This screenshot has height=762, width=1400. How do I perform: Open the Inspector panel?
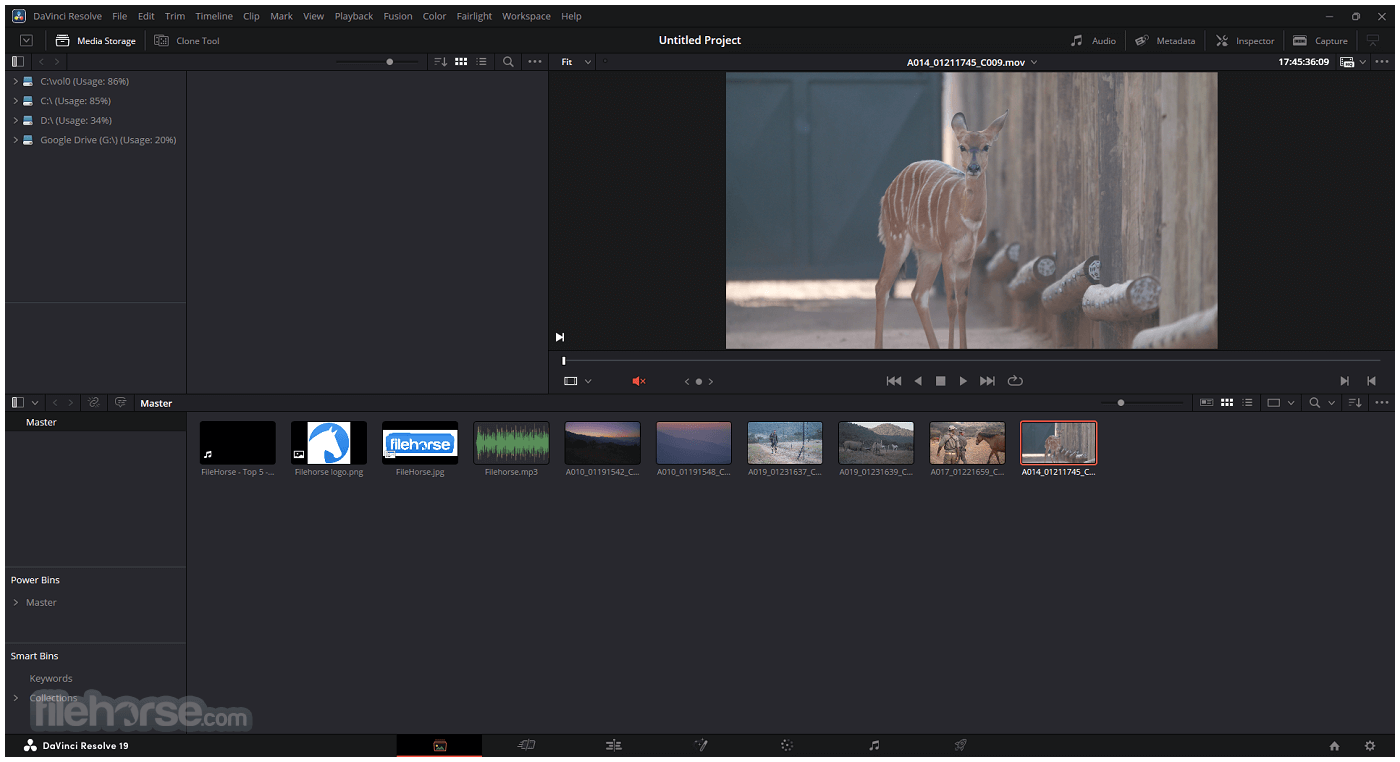(x=1245, y=41)
